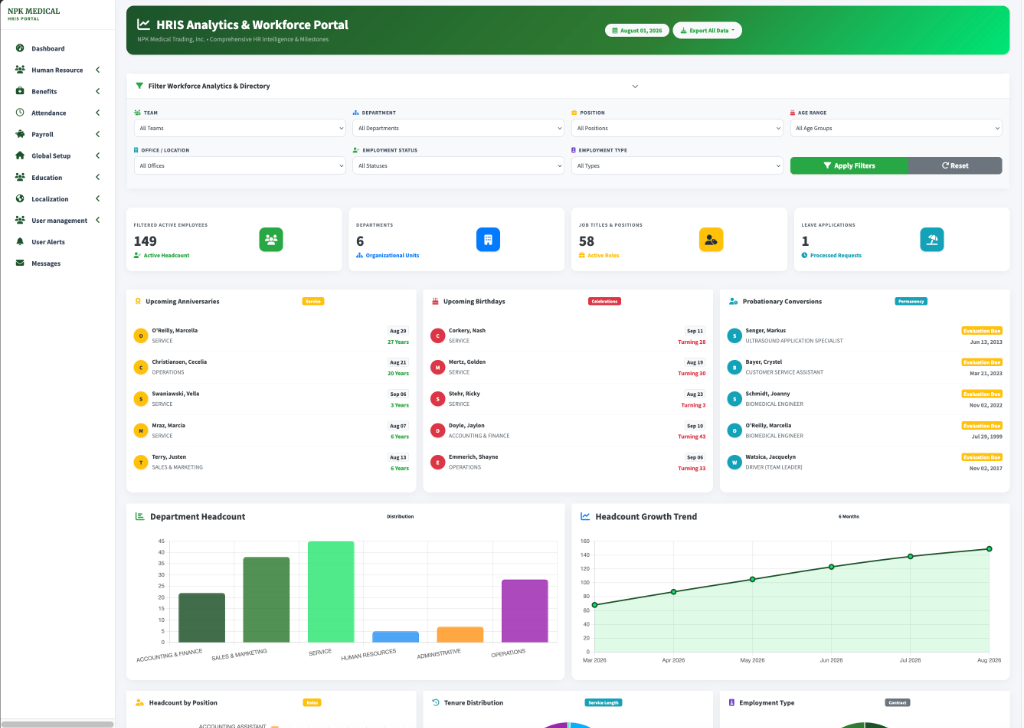Expand the Payroll menu chevron
The height and width of the screenshot is (728, 1024).
(98, 135)
